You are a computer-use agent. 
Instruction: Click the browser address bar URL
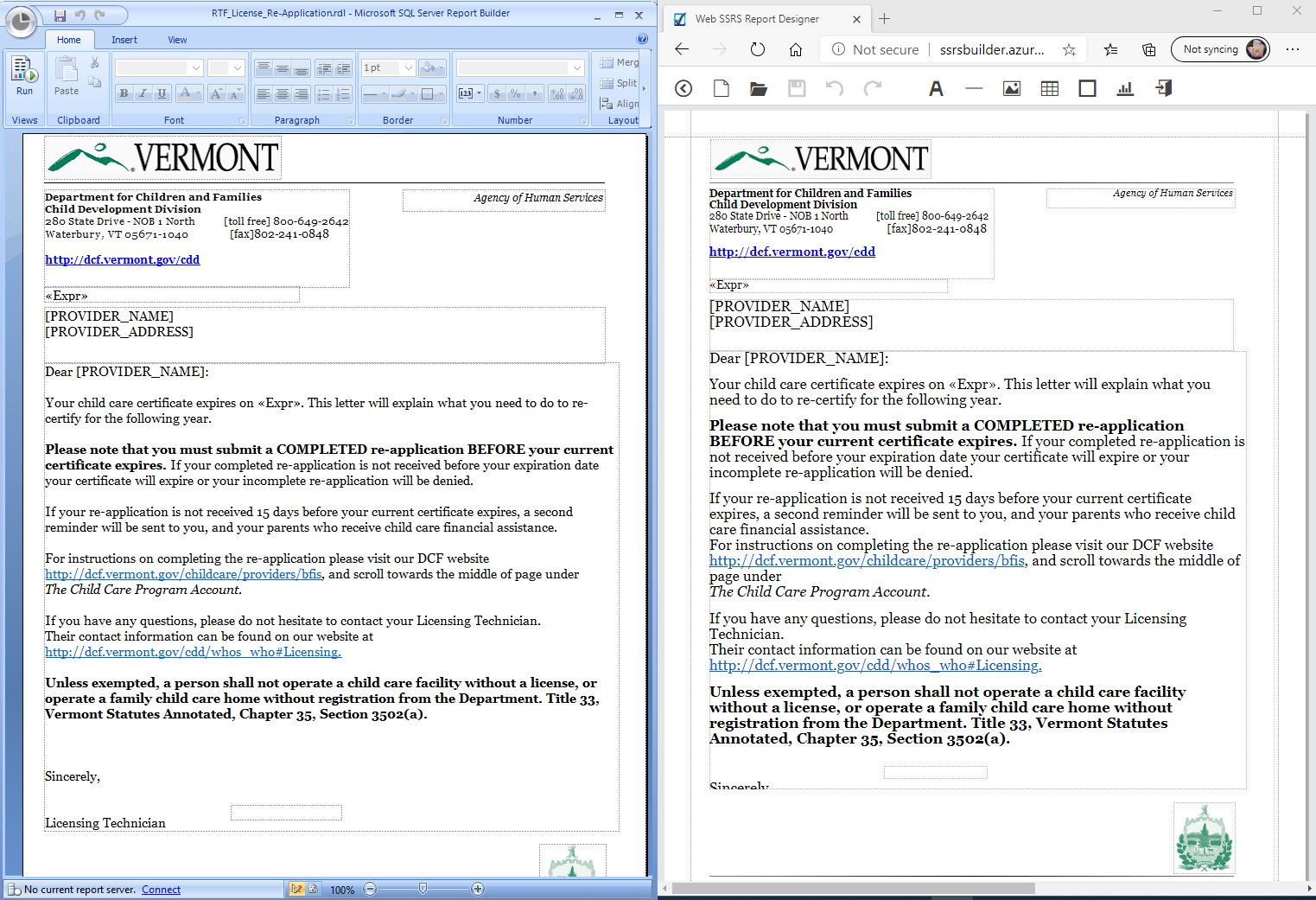tap(992, 49)
